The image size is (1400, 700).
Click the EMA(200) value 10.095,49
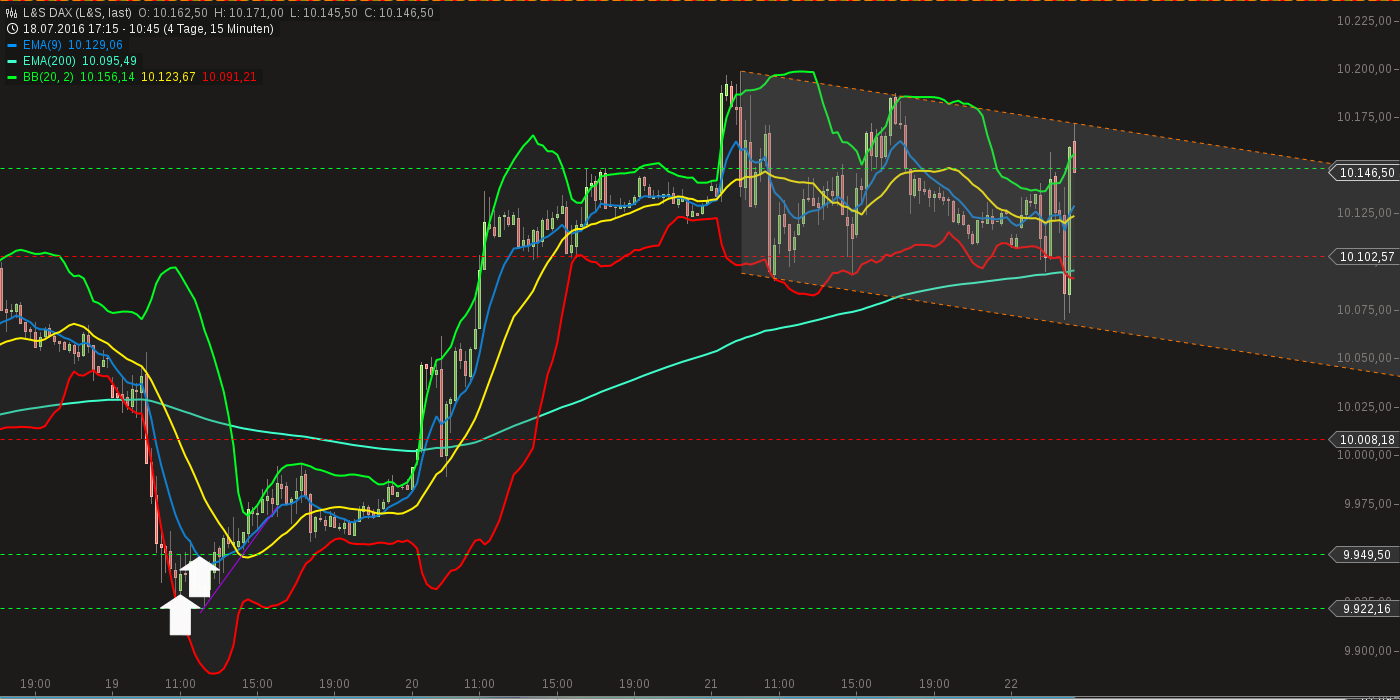tap(109, 61)
